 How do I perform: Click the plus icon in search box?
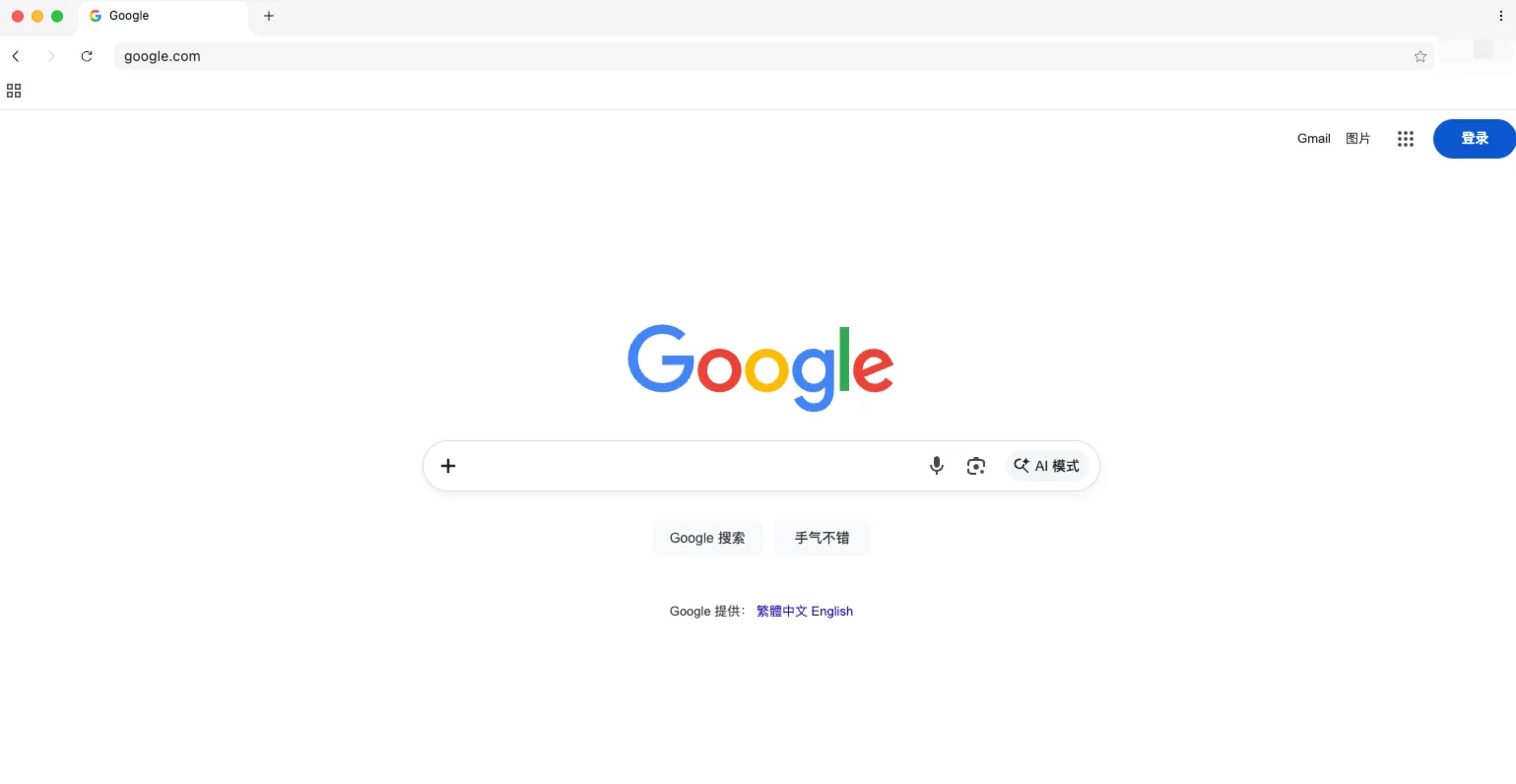coord(448,466)
